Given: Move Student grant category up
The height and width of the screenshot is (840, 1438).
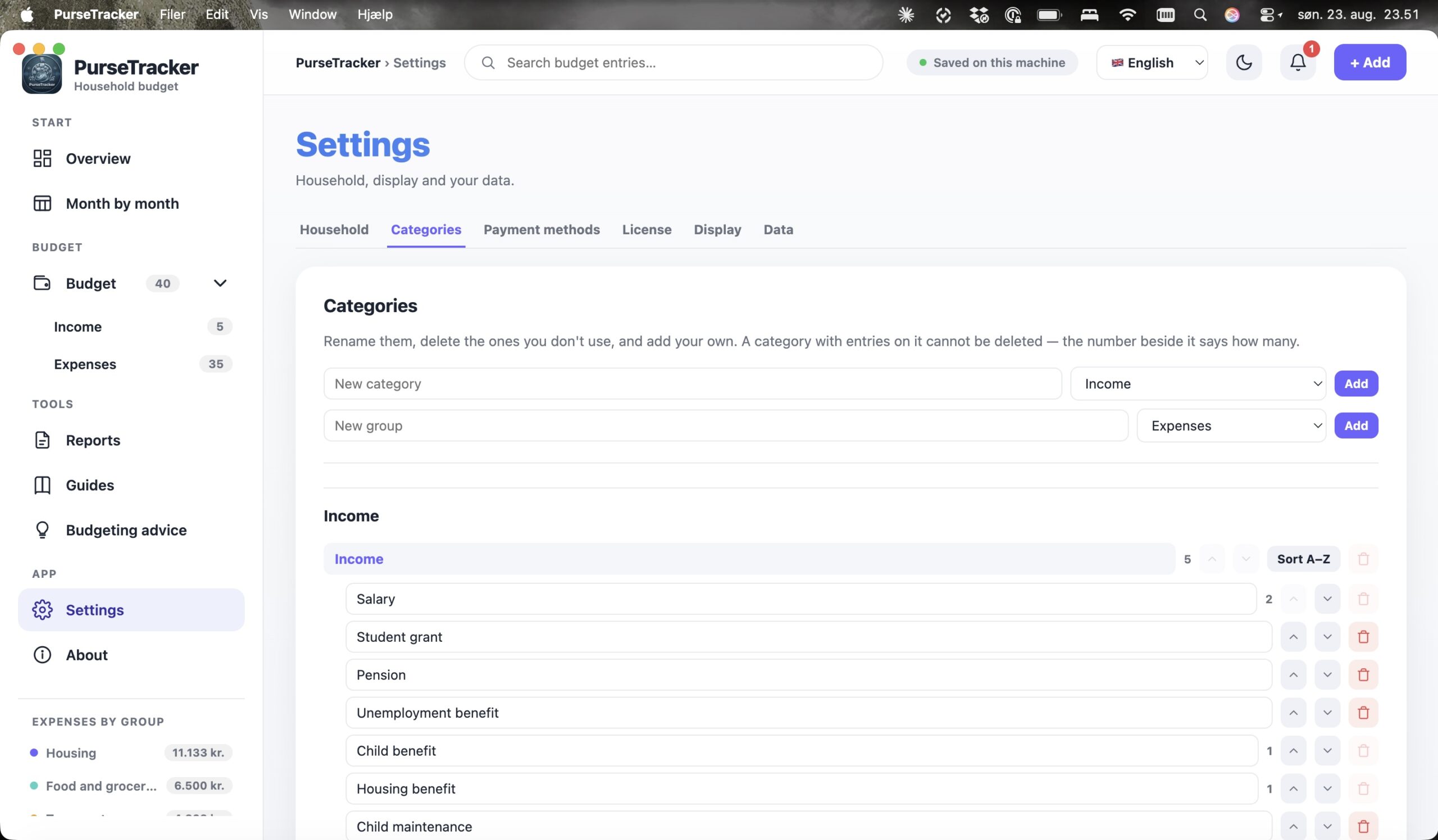Looking at the screenshot, I should [1293, 637].
